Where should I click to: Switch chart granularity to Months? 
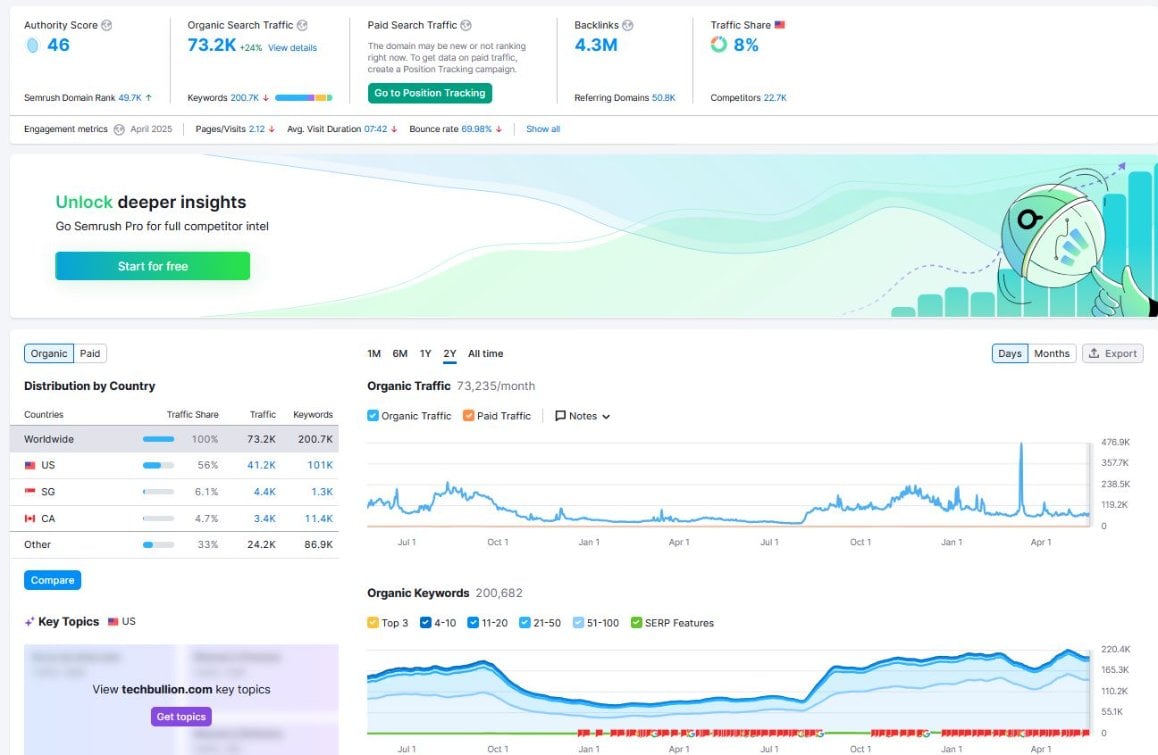tap(1052, 353)
